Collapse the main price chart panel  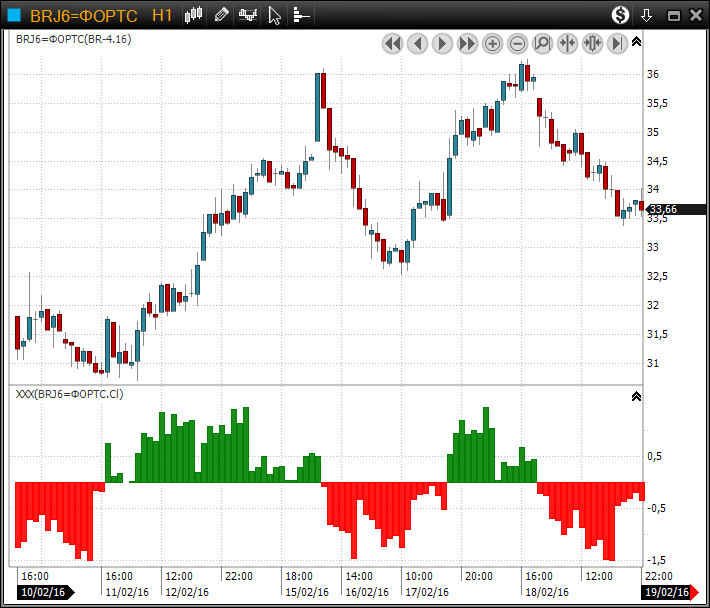coord(636,41)
